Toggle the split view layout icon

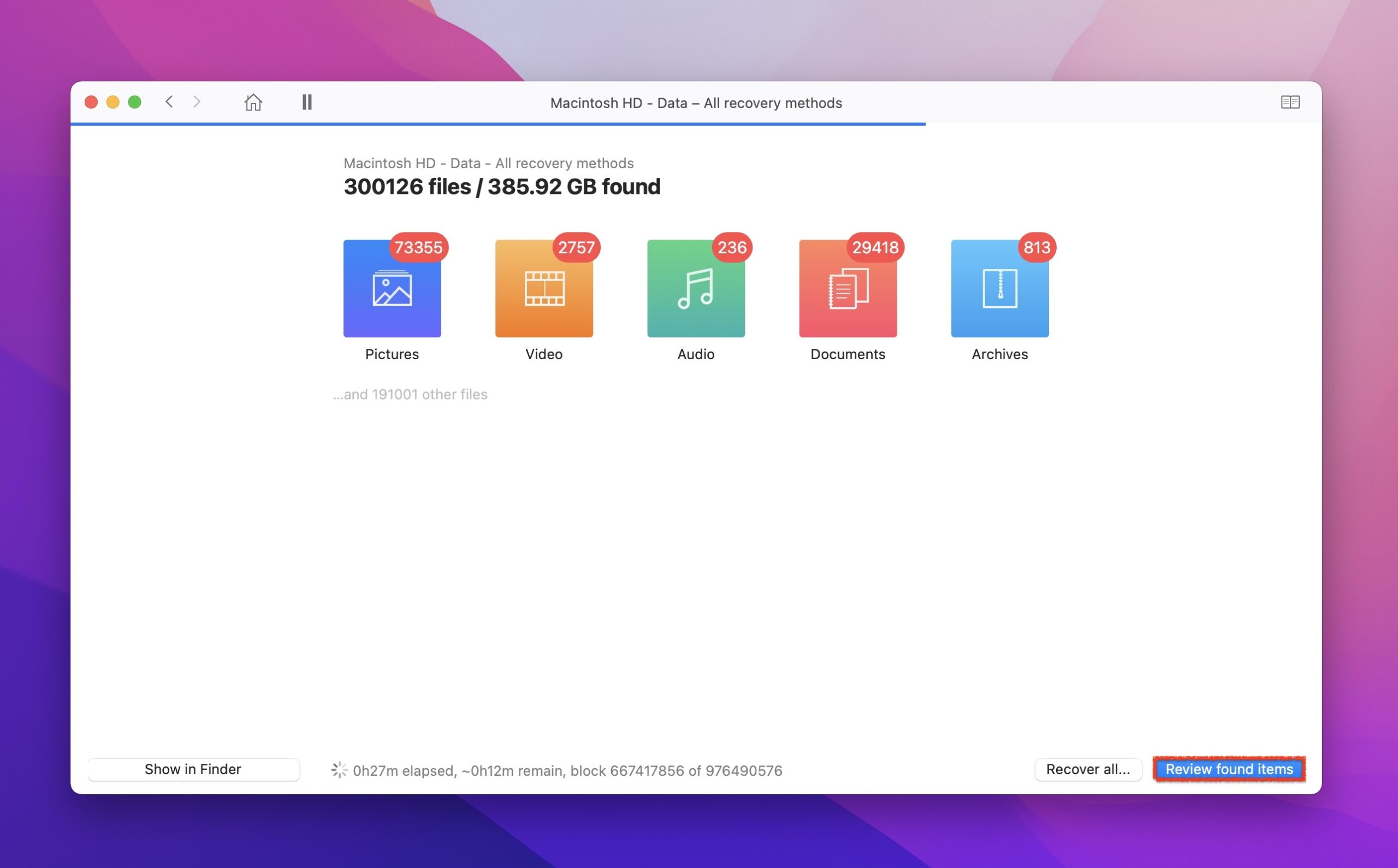pos(1290,101)
